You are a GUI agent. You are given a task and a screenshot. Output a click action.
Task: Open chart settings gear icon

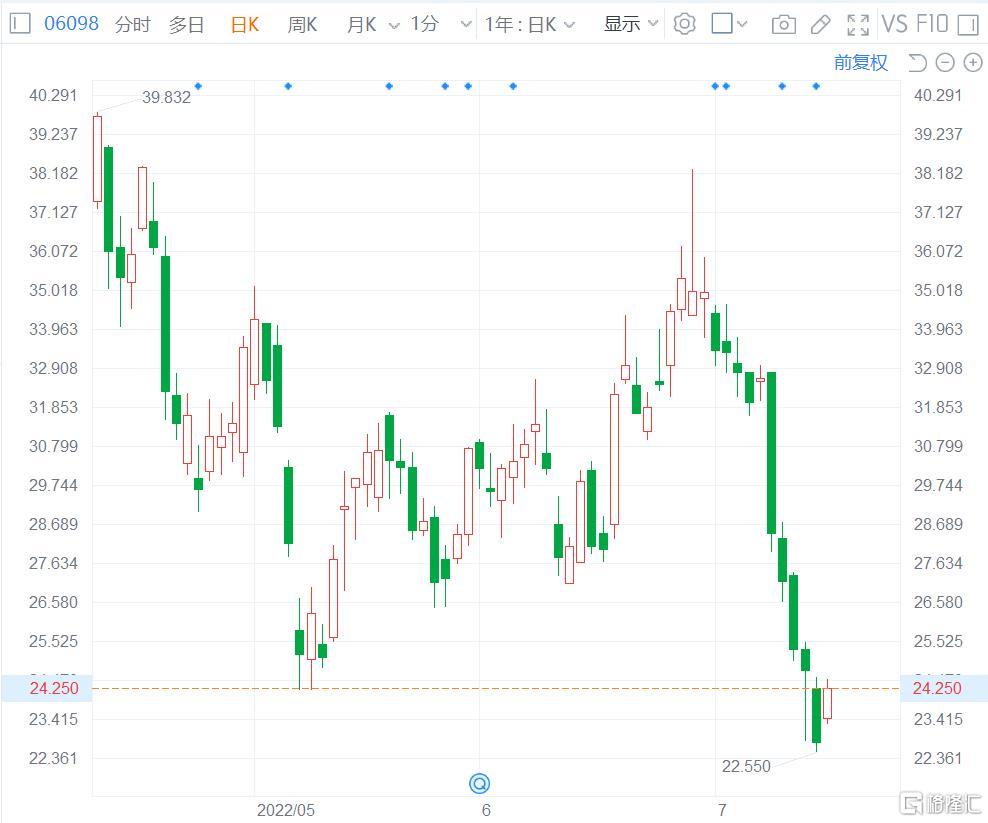684,24
